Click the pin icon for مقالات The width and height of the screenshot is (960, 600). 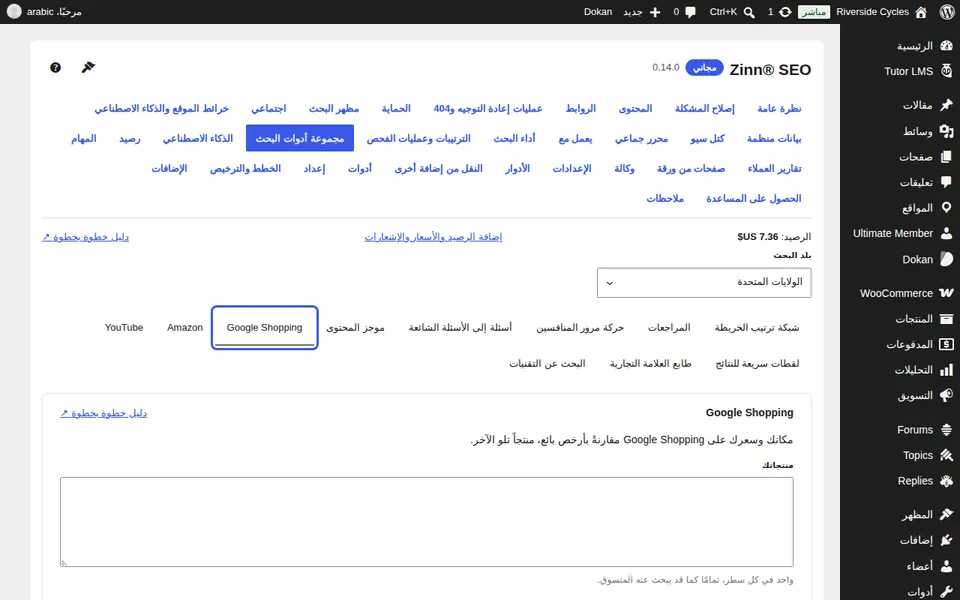tap(947, 105)
